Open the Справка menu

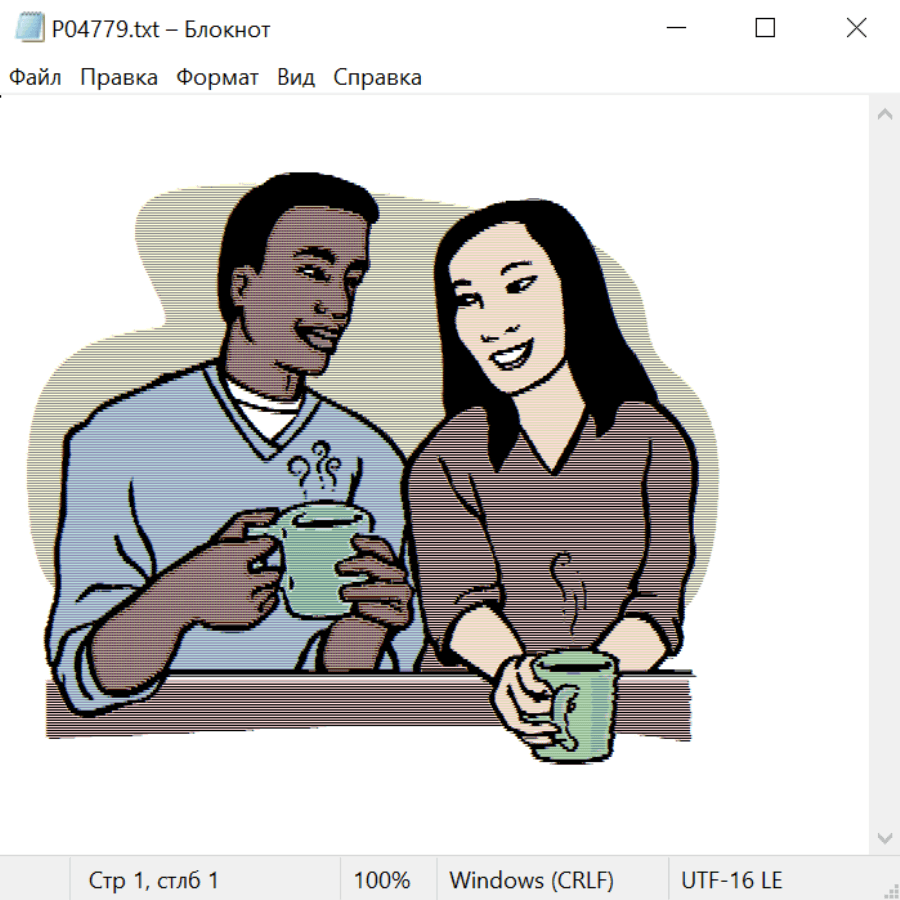point(377,78)
